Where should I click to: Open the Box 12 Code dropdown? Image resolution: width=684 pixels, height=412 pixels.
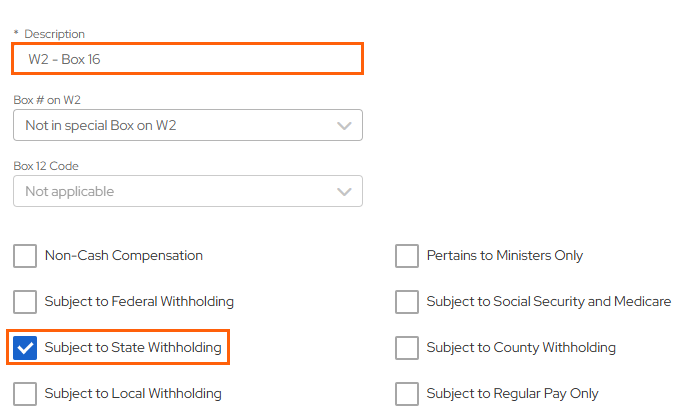pyautogui.click(x=187, y=191)
